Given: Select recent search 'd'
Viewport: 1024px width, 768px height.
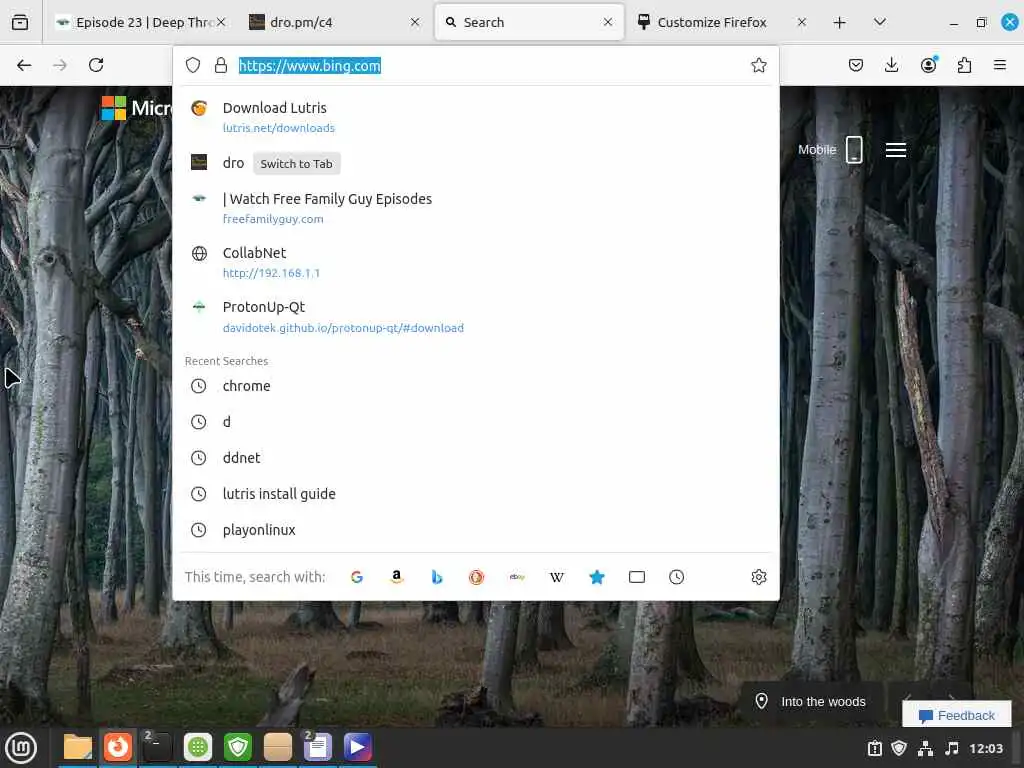Looking at the screenshot, I should click(475, 422).
